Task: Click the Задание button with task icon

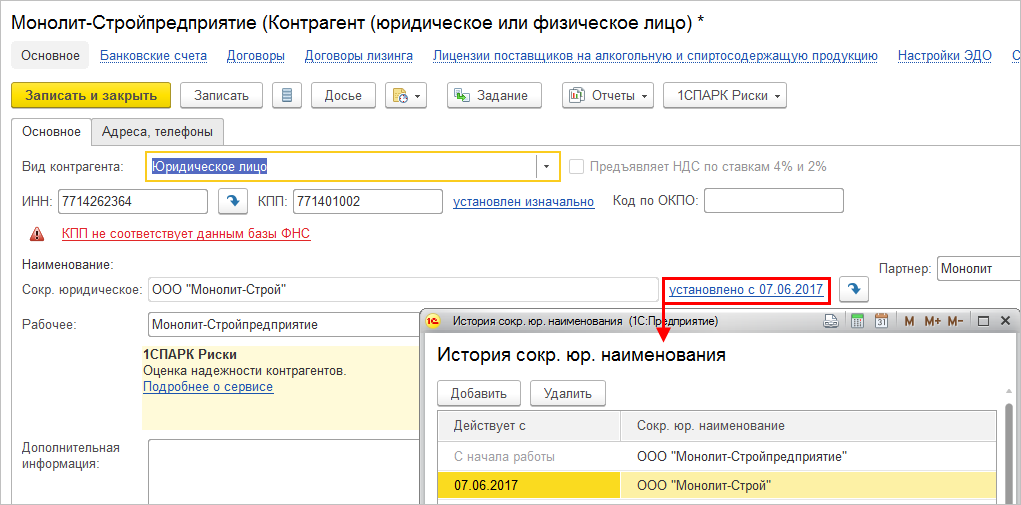Action: pyautogui.click(x=492, y=96)
